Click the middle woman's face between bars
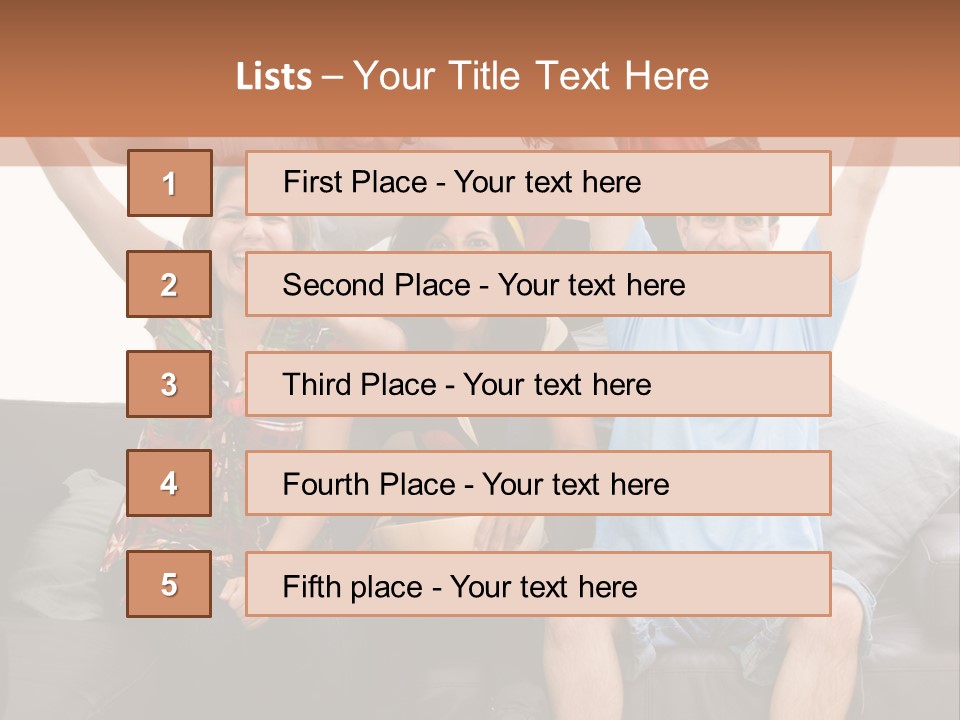 point(462,234)
